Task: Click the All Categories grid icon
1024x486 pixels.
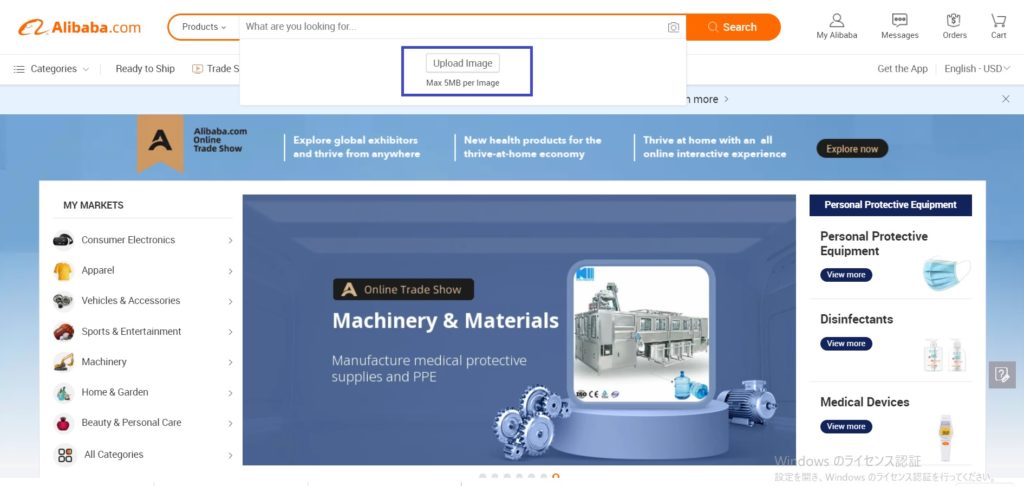Action: [x=65, y=455]
